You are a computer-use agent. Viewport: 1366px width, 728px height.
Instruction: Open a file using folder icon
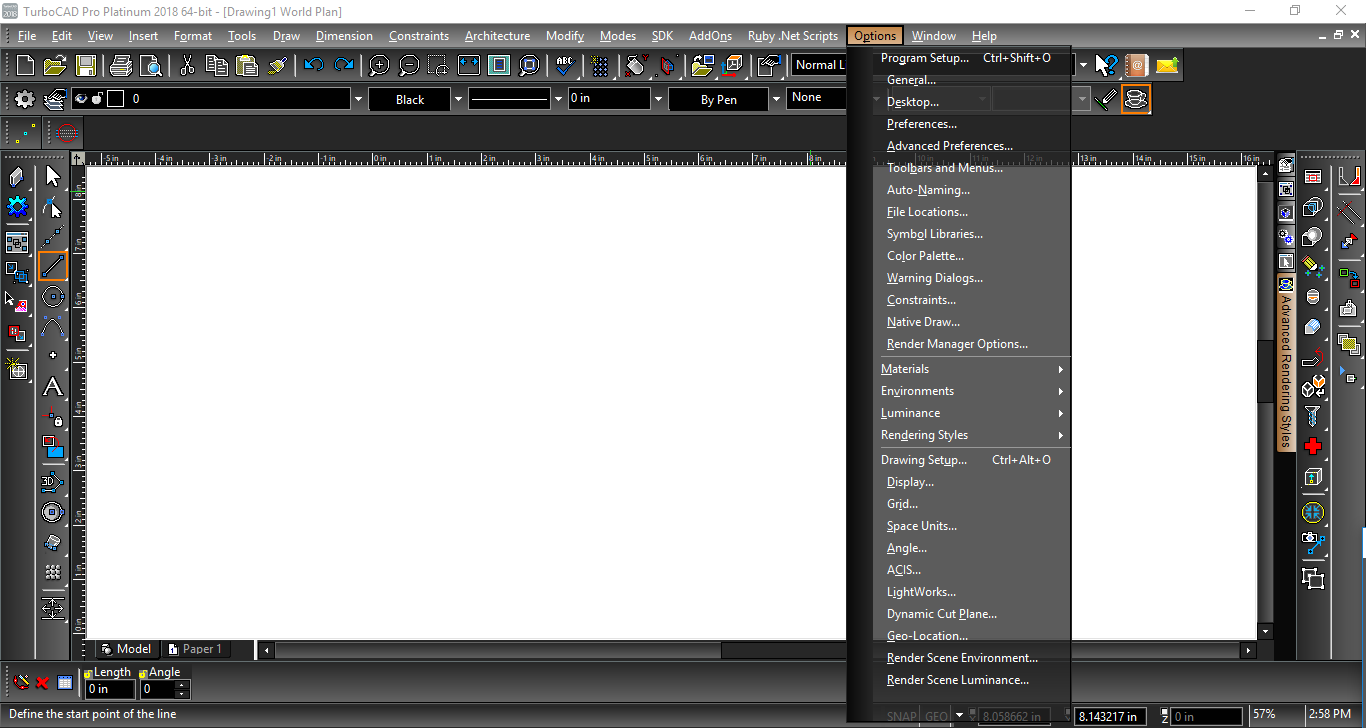tap(55, 66)
